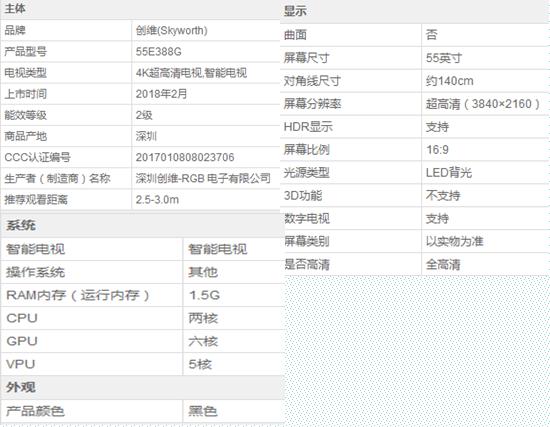Image resolution: width=550 pixels, height=427 pixels.
Task: Click the RAM value 1.5G
Action: click(x=204, y=295)
